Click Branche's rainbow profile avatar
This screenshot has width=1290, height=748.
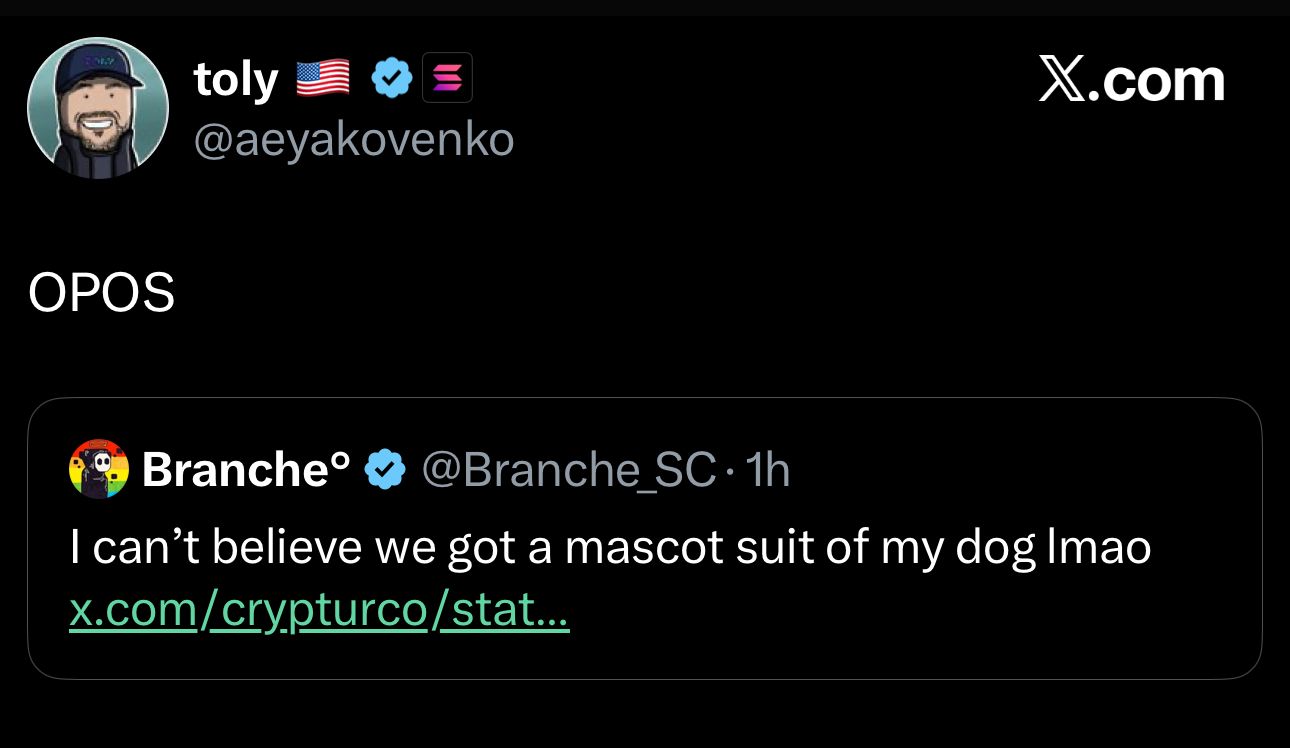click(x=98, y=469)
